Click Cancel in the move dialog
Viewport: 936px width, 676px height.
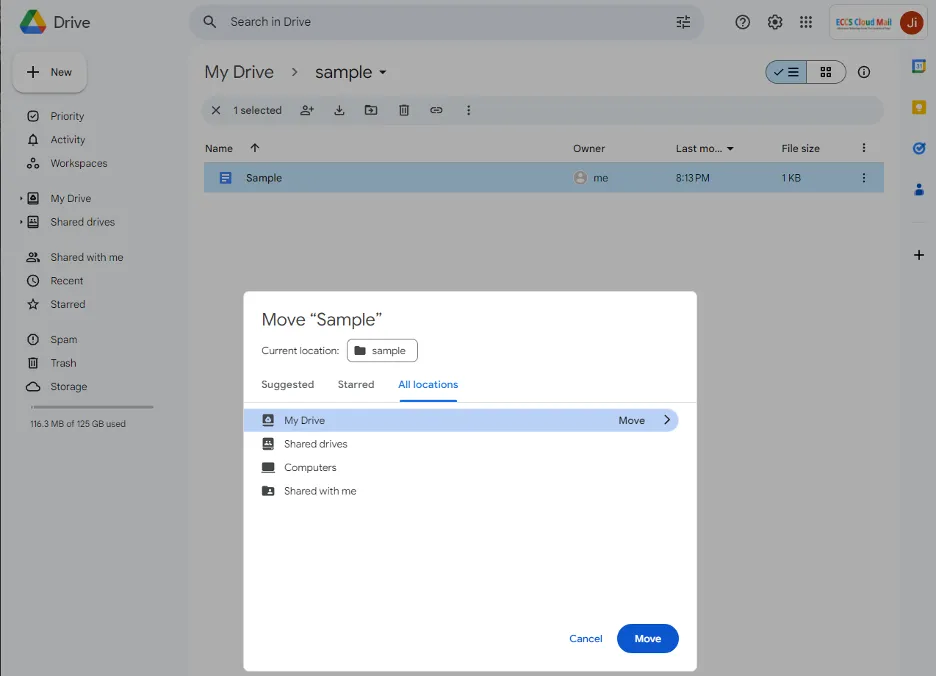point(585,639)
